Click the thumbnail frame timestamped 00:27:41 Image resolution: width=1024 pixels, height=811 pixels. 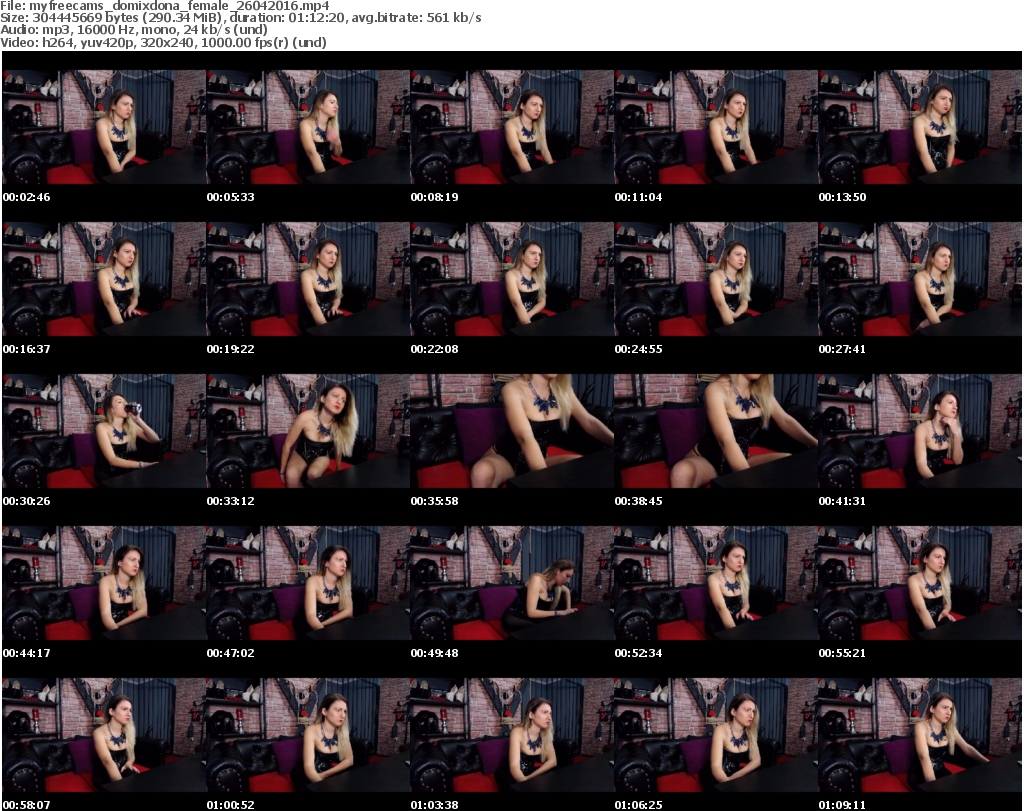(x=920, y=279)
